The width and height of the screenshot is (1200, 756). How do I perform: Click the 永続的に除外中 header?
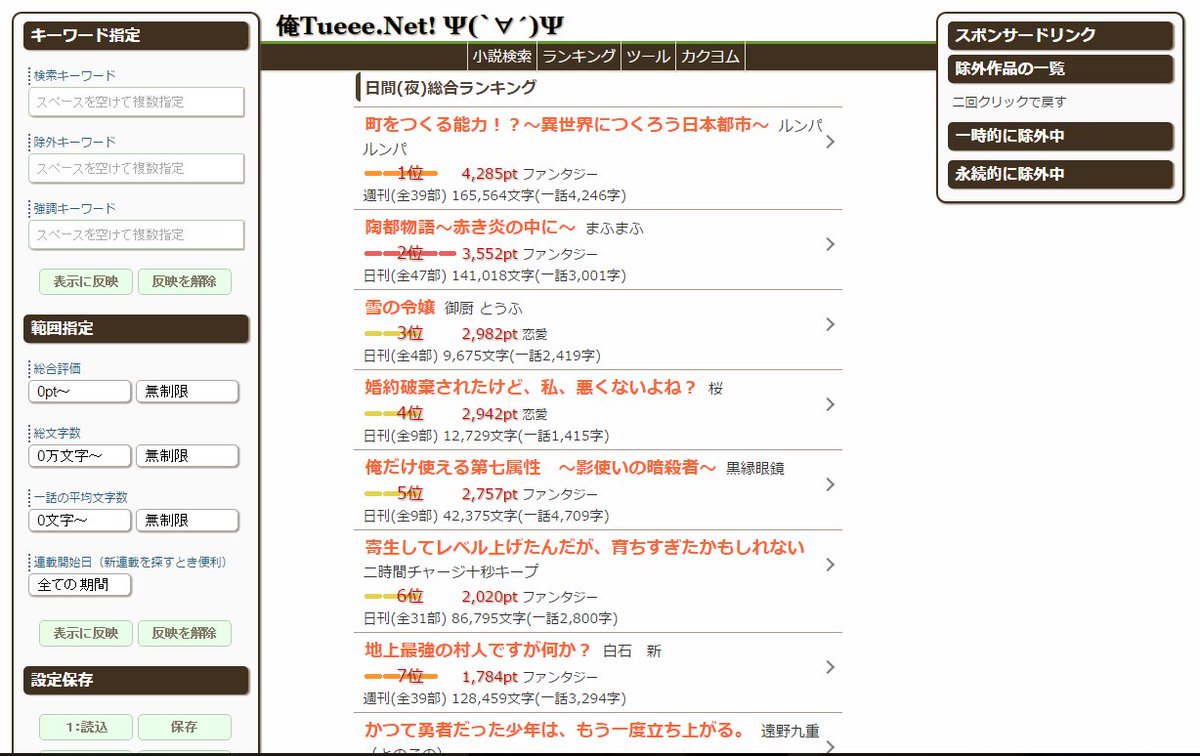[1060, 174]
